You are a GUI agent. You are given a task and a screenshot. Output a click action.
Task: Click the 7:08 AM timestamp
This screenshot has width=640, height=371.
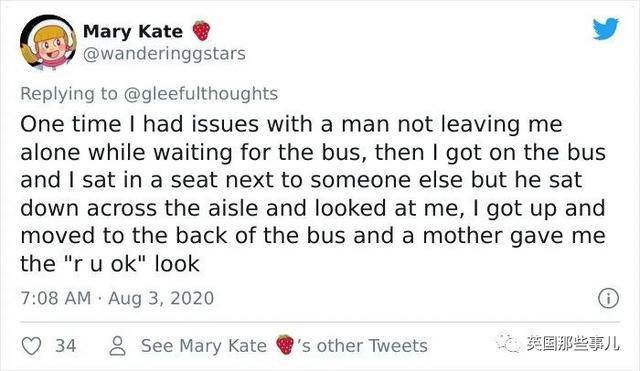(56, 298)
